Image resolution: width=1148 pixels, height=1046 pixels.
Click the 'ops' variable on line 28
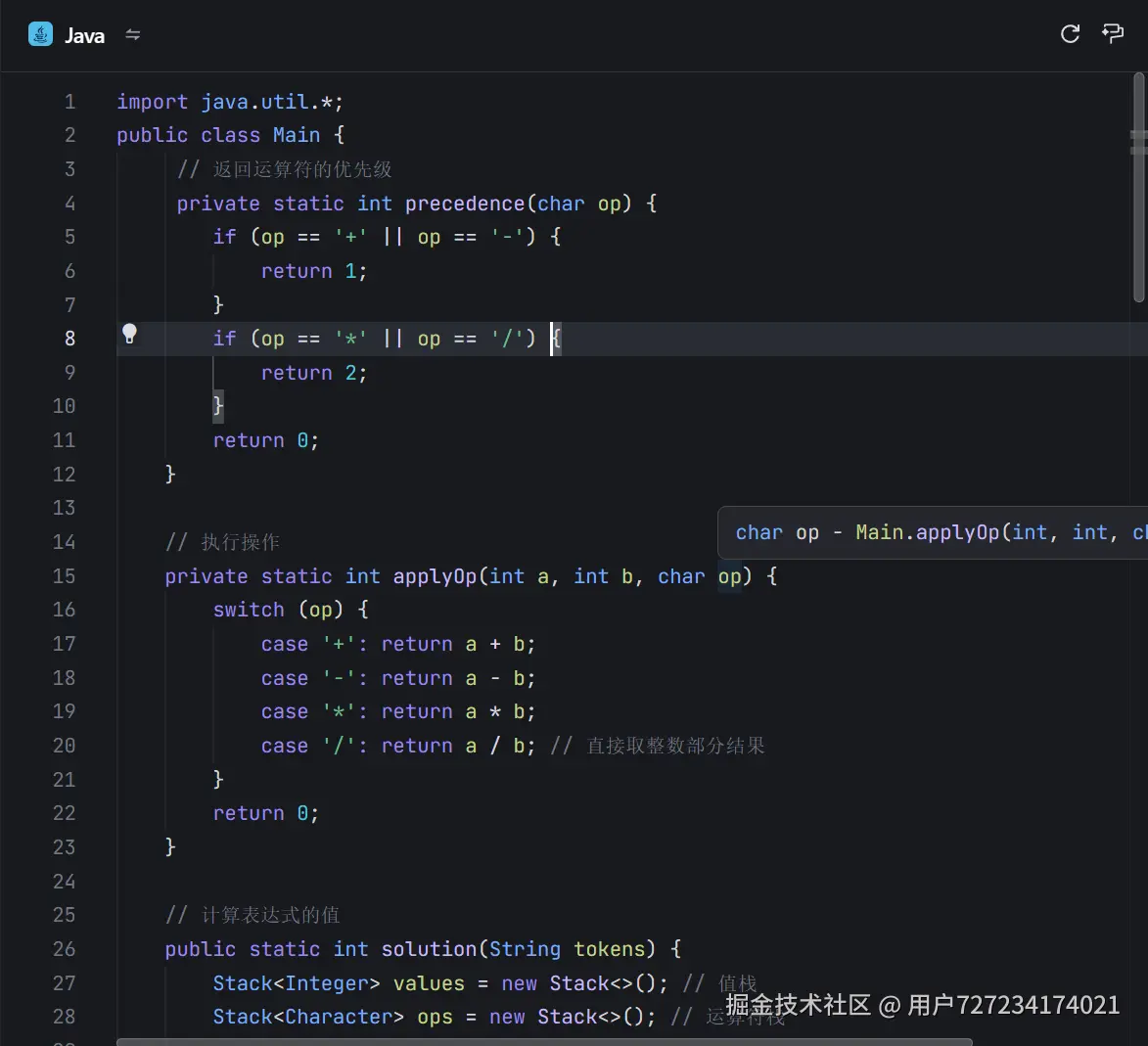[435, 1017]
